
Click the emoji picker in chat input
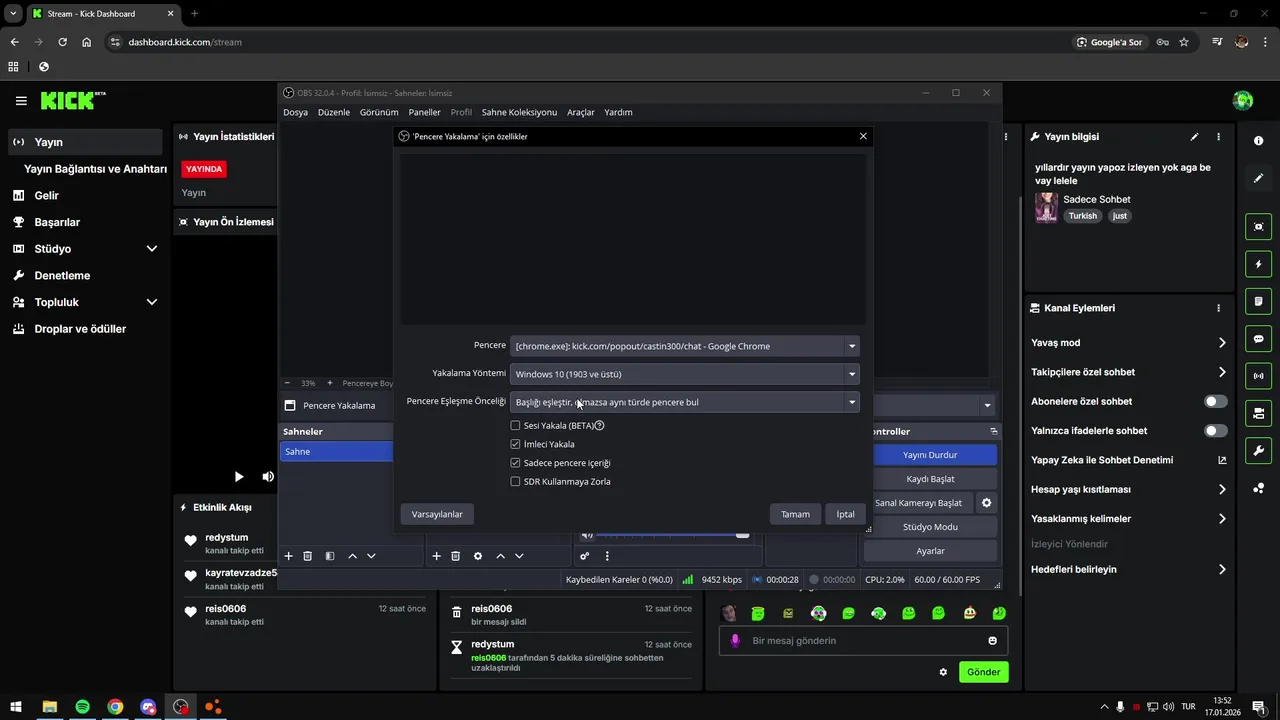(993, 641)
